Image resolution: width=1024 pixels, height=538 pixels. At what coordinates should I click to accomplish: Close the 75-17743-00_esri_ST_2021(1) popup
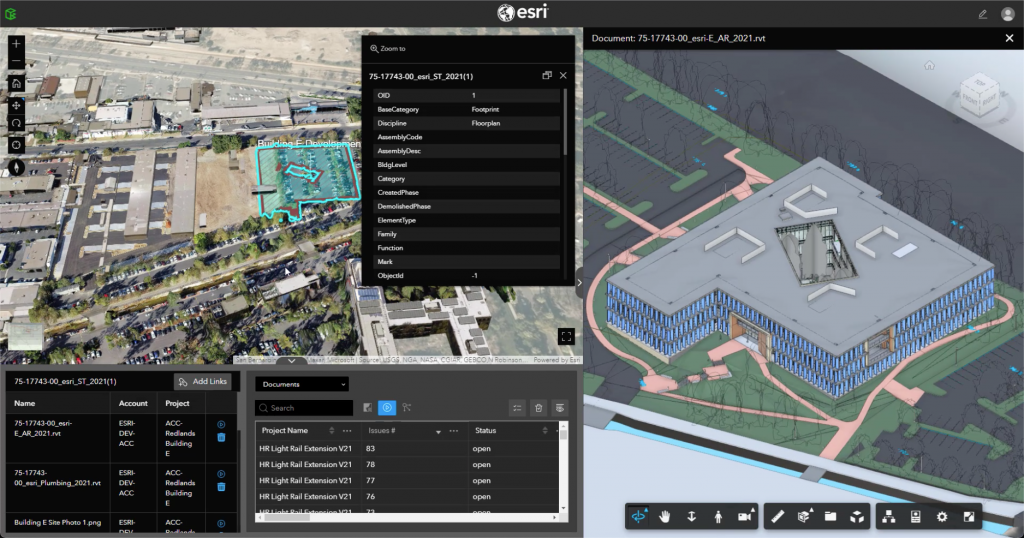(563, 76)
